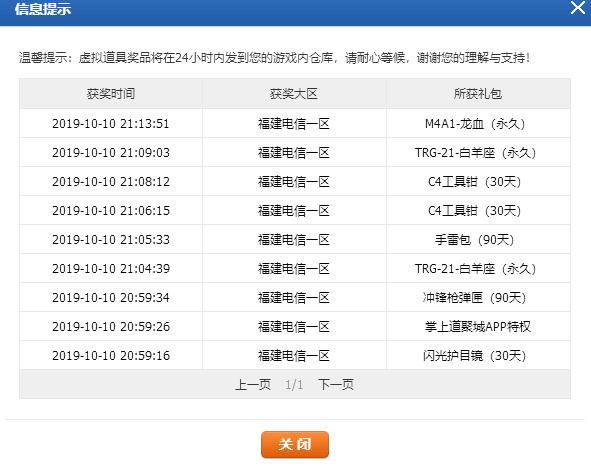This screenshot has width=591, height=474.
Task: Click the 闪光护目镜 (30天) prize entry
Action: [475, 355]
